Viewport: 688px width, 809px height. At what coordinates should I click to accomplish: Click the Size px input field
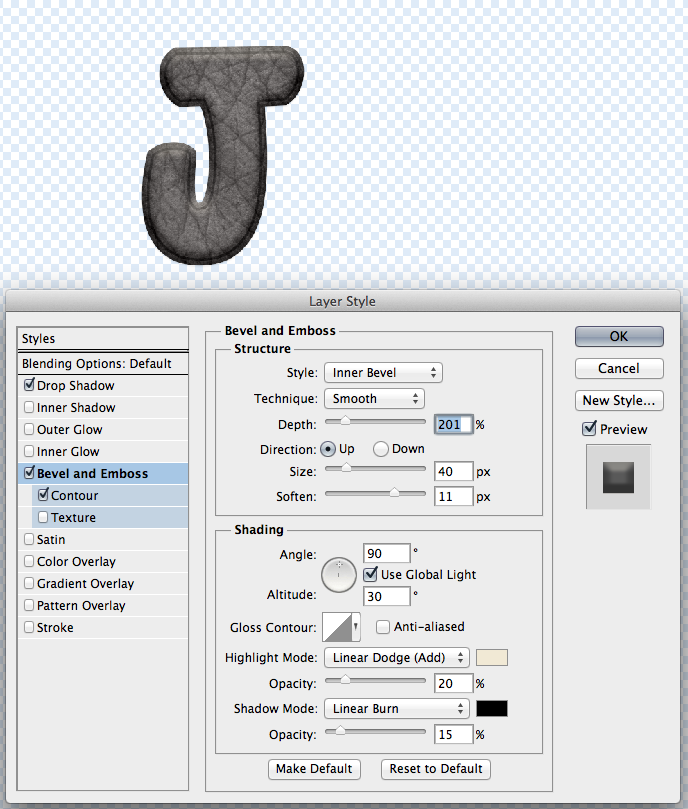pyautogui.click(x=454, y=472)
